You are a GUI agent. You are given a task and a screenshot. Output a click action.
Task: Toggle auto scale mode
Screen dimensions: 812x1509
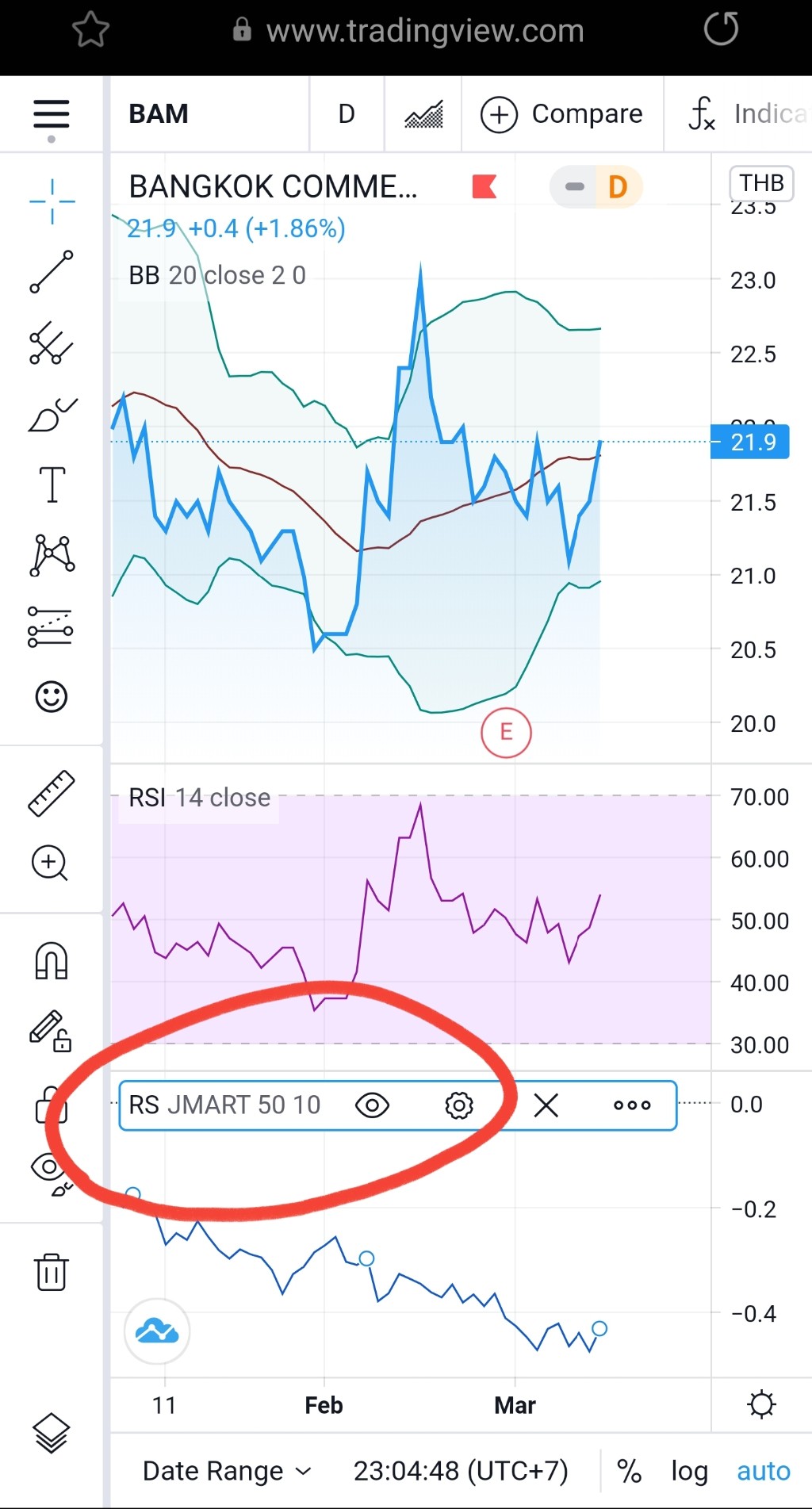[764, 1471]
